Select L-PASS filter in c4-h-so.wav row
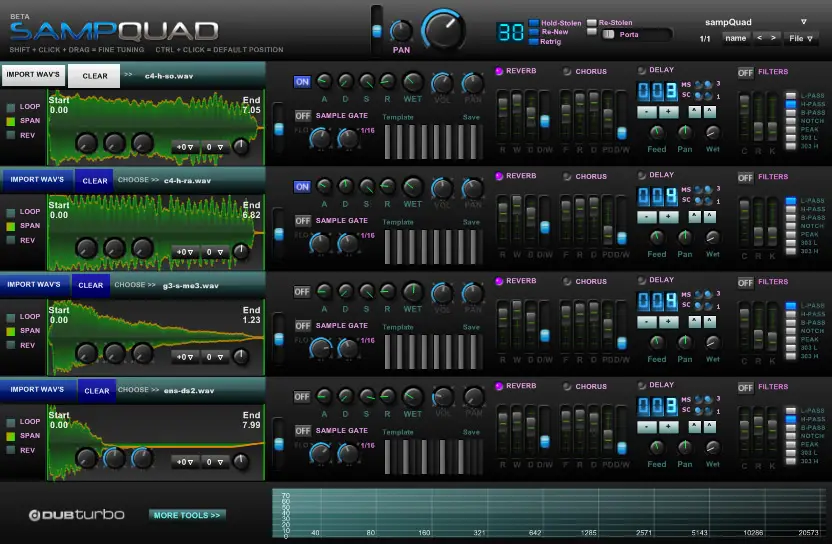This screenshot has width=832, height=544. [791, 96]
